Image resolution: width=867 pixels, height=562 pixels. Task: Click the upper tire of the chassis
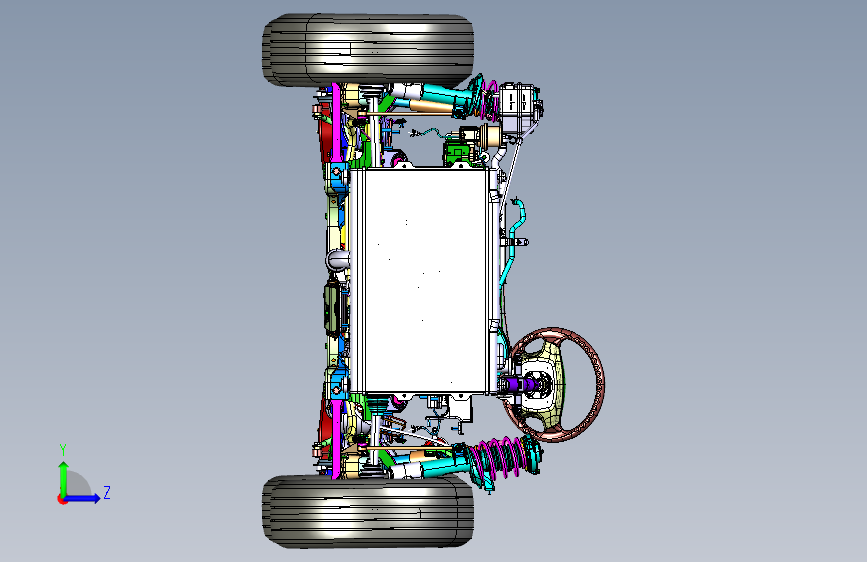point(368,50)
